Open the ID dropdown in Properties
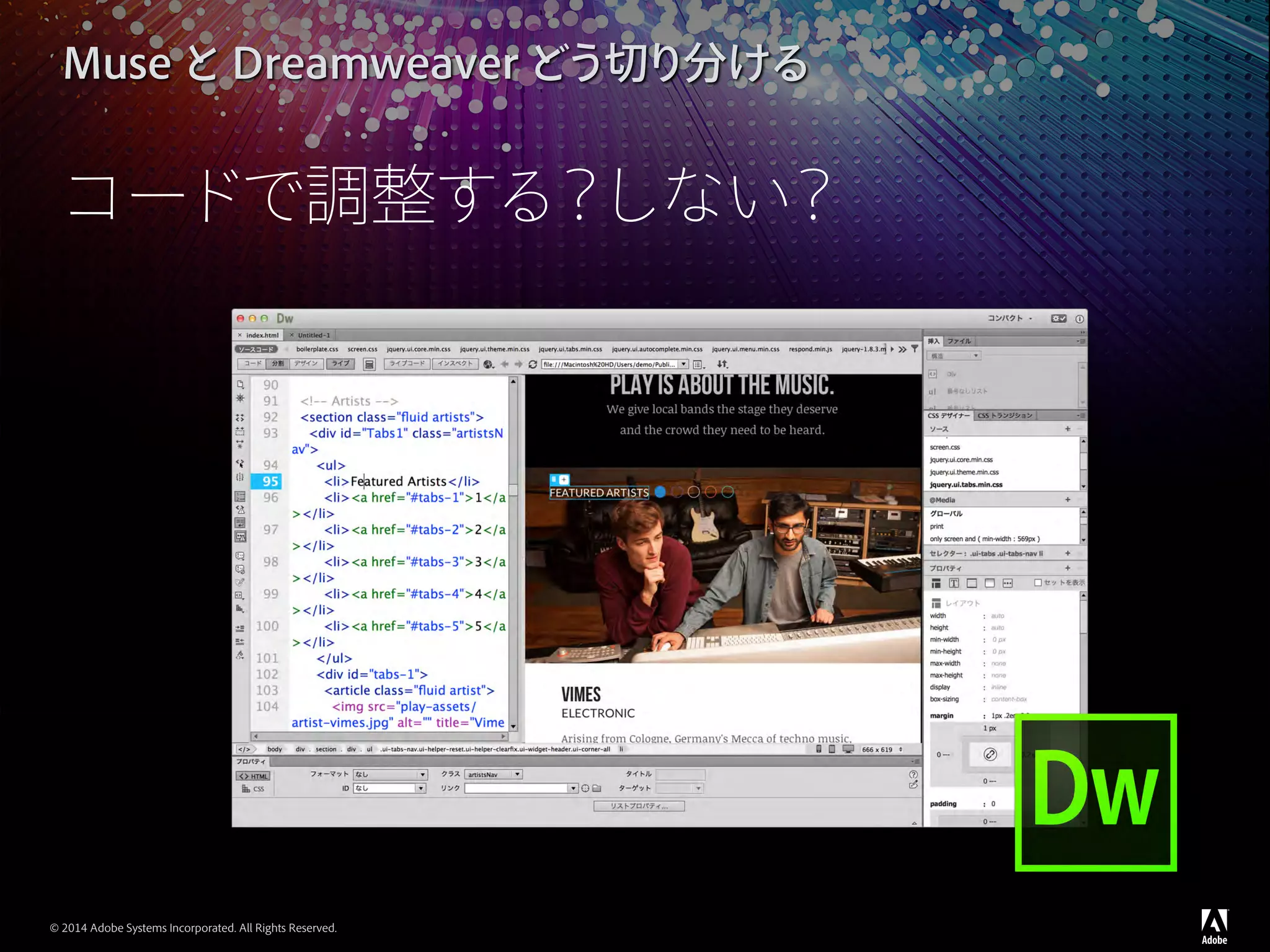Viewport: 1270px width, 952px height. (390, 788)
